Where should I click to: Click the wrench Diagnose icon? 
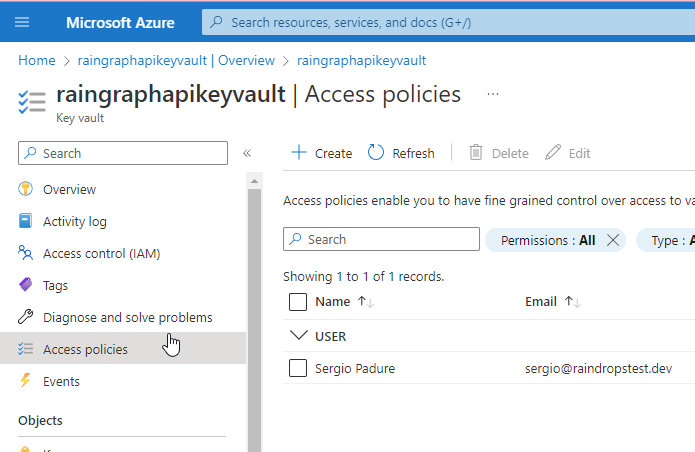pos(25,316)
